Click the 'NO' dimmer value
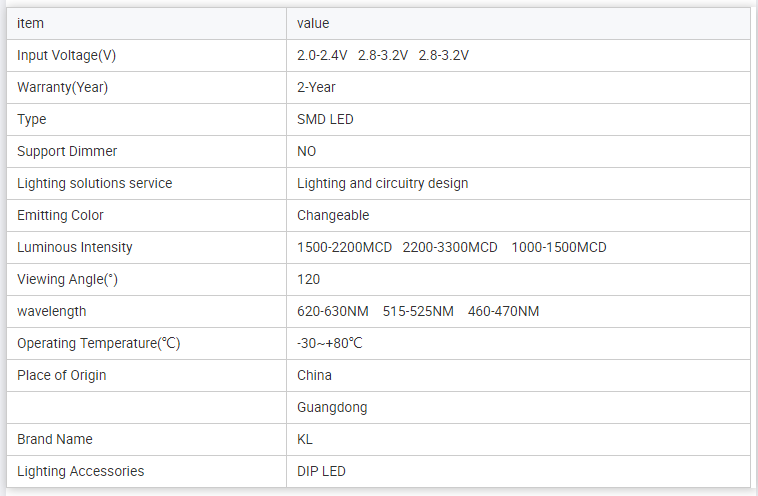Image resolution: width=758 pixels, height=496 pixels. tap(306, 151)
